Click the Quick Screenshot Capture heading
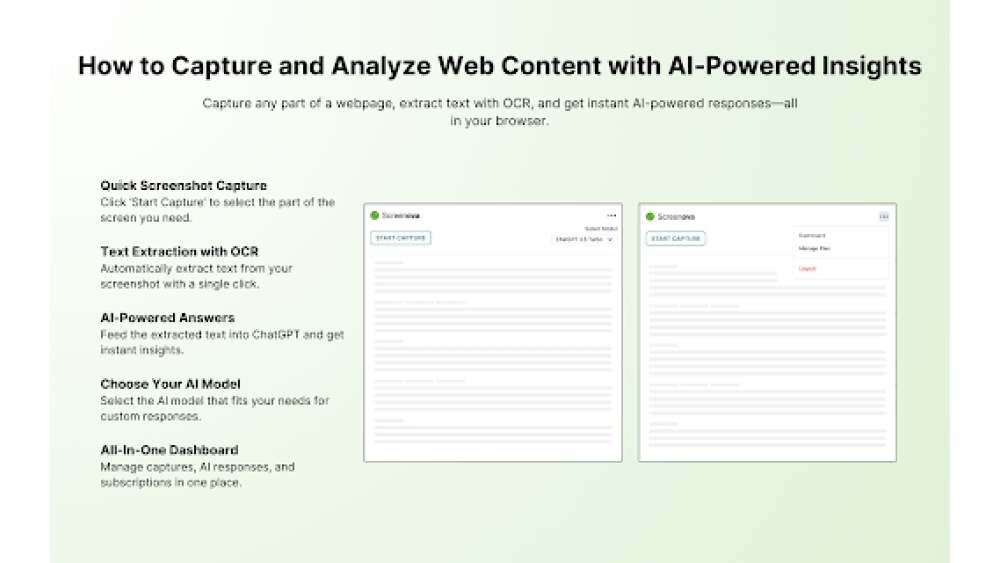Image resolution: width=1000 pixels, height=563 pixels. coord(184,186)
